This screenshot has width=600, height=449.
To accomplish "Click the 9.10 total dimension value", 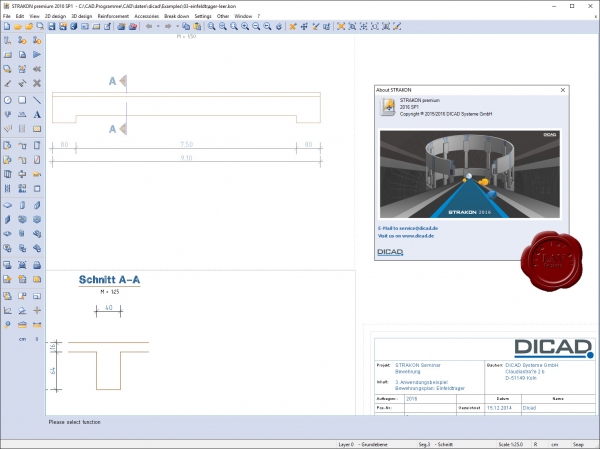I will coord(186,158).
